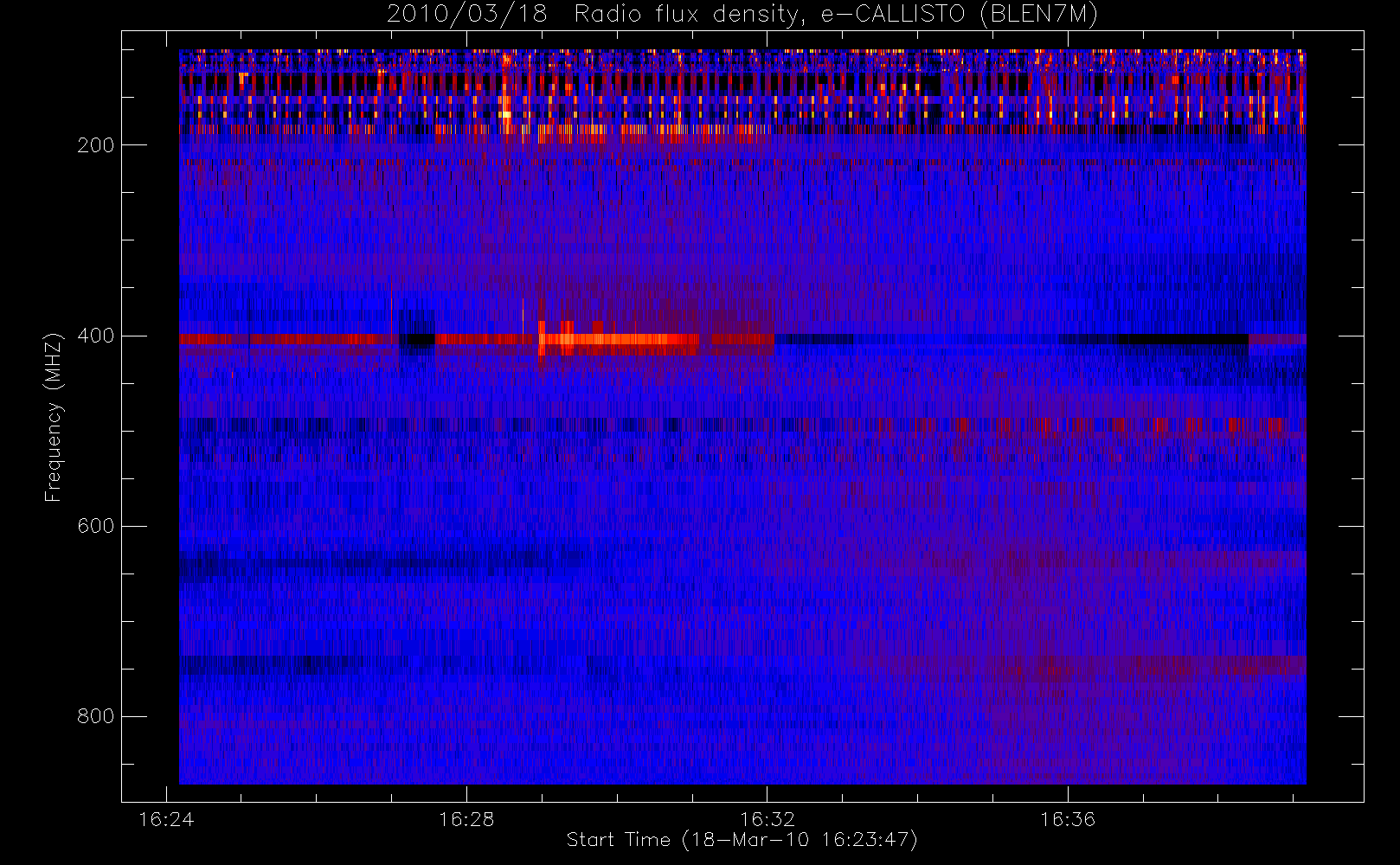
Task: Click the 16:28 time tick label
Action: click(466, 819)
